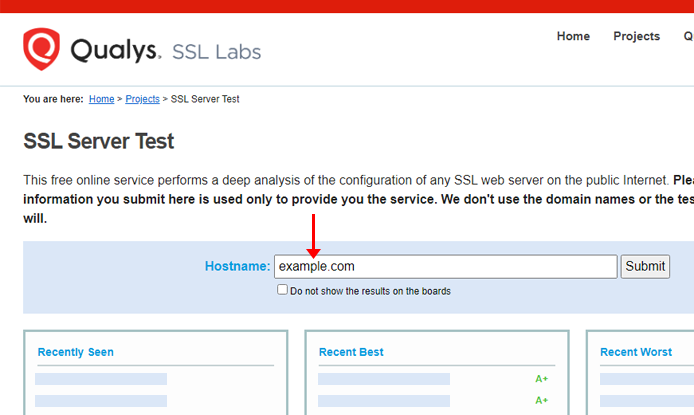Viewport: 694px width, 415px height.
Task: Follow the Home breadcrumb link
Action: (101, 99)
